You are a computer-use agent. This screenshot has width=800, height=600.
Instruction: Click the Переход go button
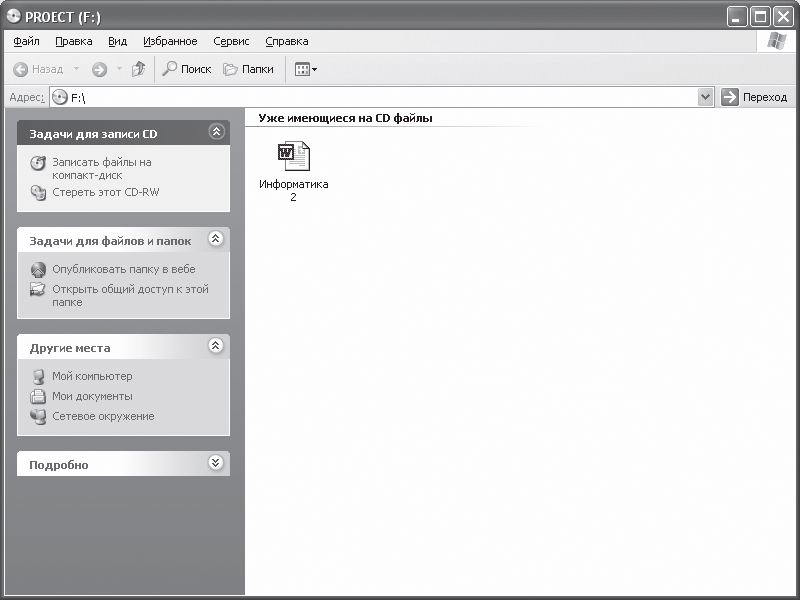tap(754, 97)
